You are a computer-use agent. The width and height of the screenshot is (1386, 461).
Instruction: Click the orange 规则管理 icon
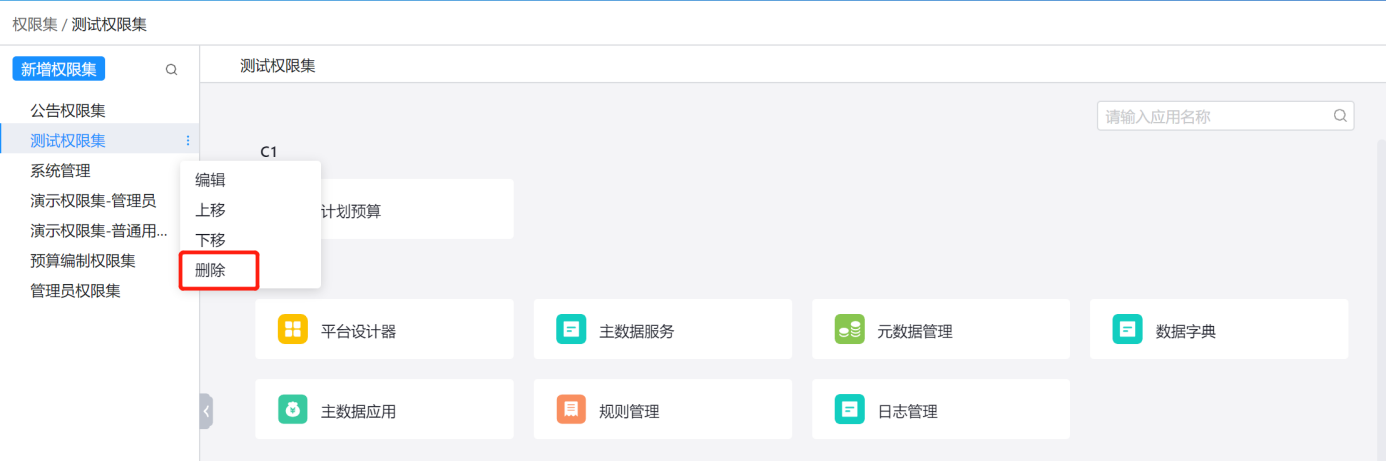pyautogui.click(x=571, y=410)
